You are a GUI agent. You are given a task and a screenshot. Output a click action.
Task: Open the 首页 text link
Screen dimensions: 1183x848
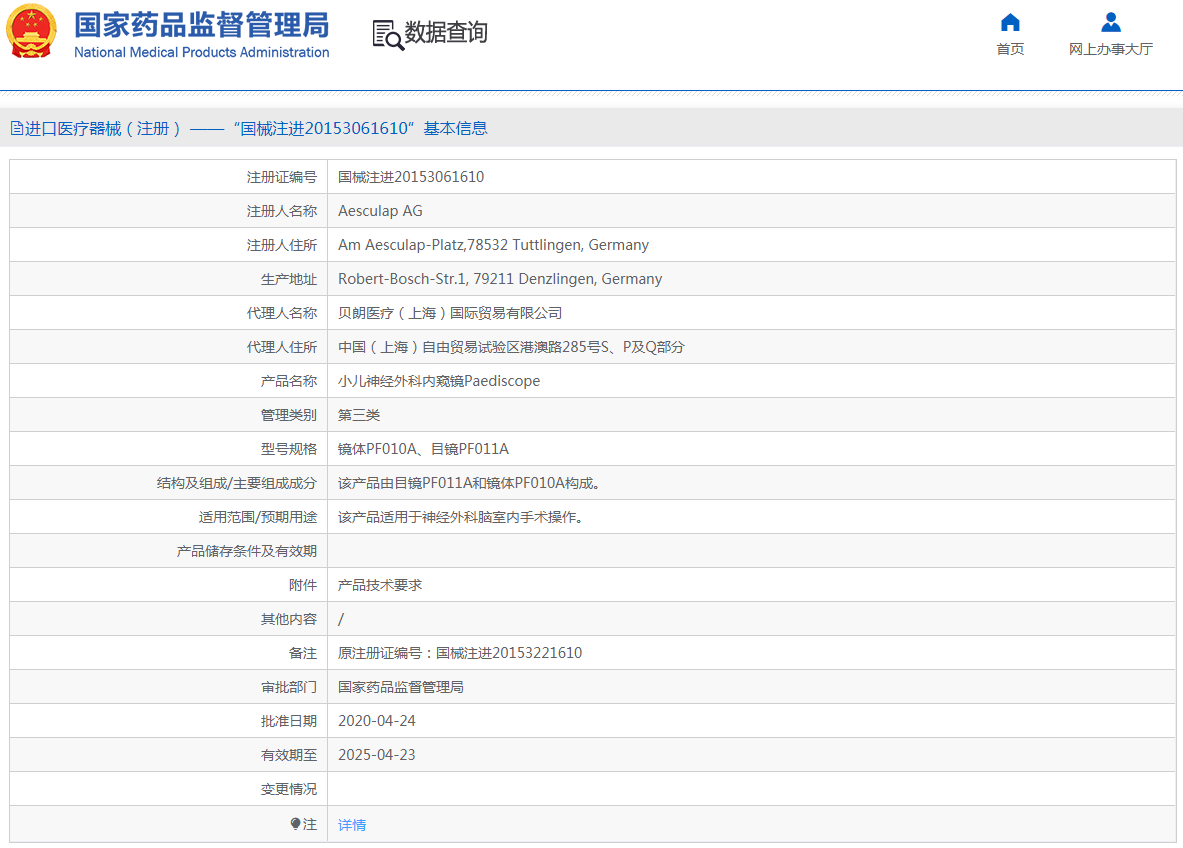(x=1010, y=49)
